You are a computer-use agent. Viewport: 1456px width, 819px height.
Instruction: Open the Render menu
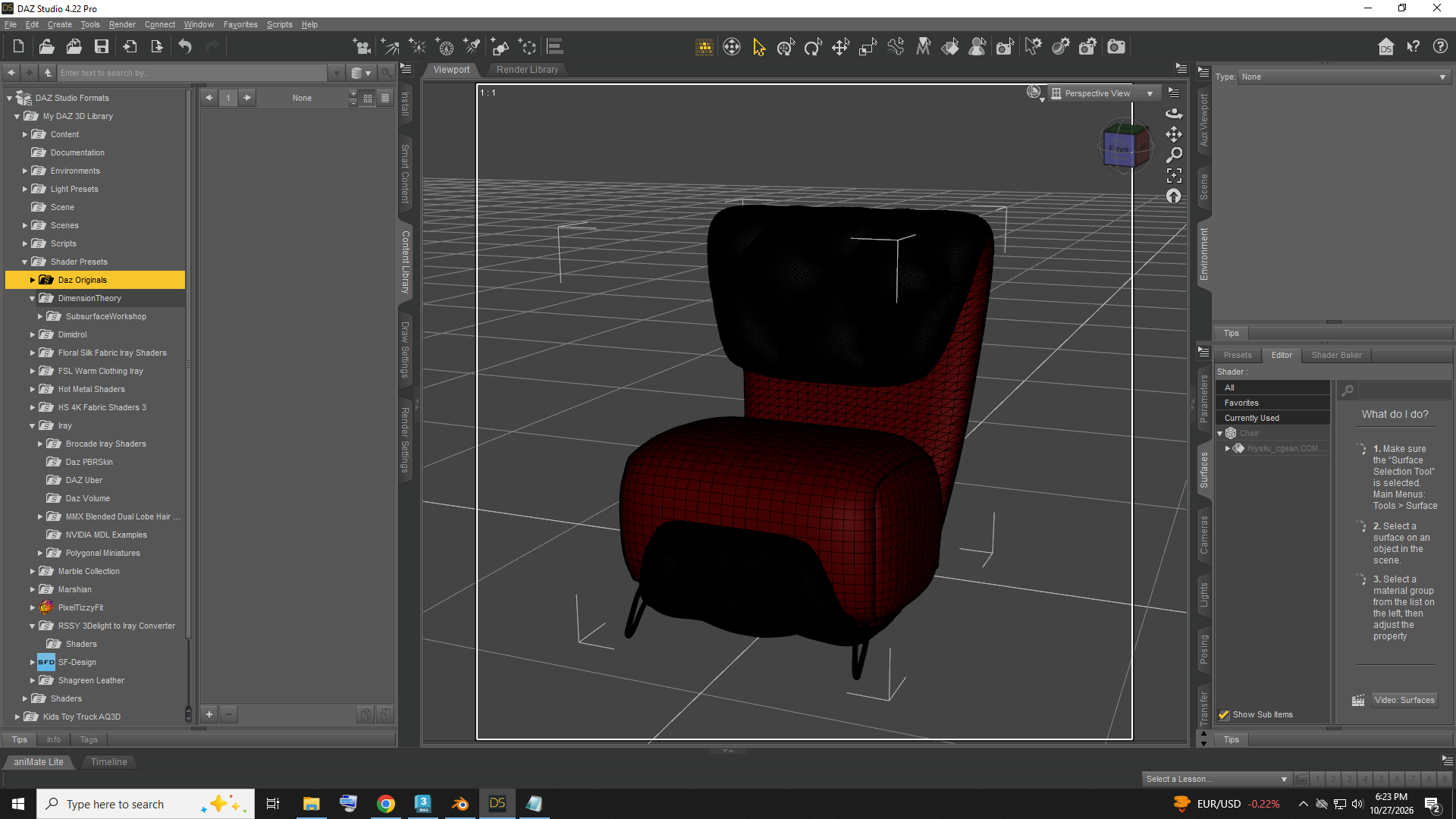click(122, 24)
